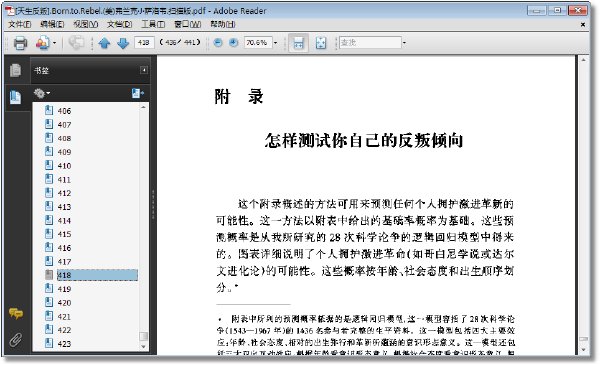Select bookmark 421

64,317
